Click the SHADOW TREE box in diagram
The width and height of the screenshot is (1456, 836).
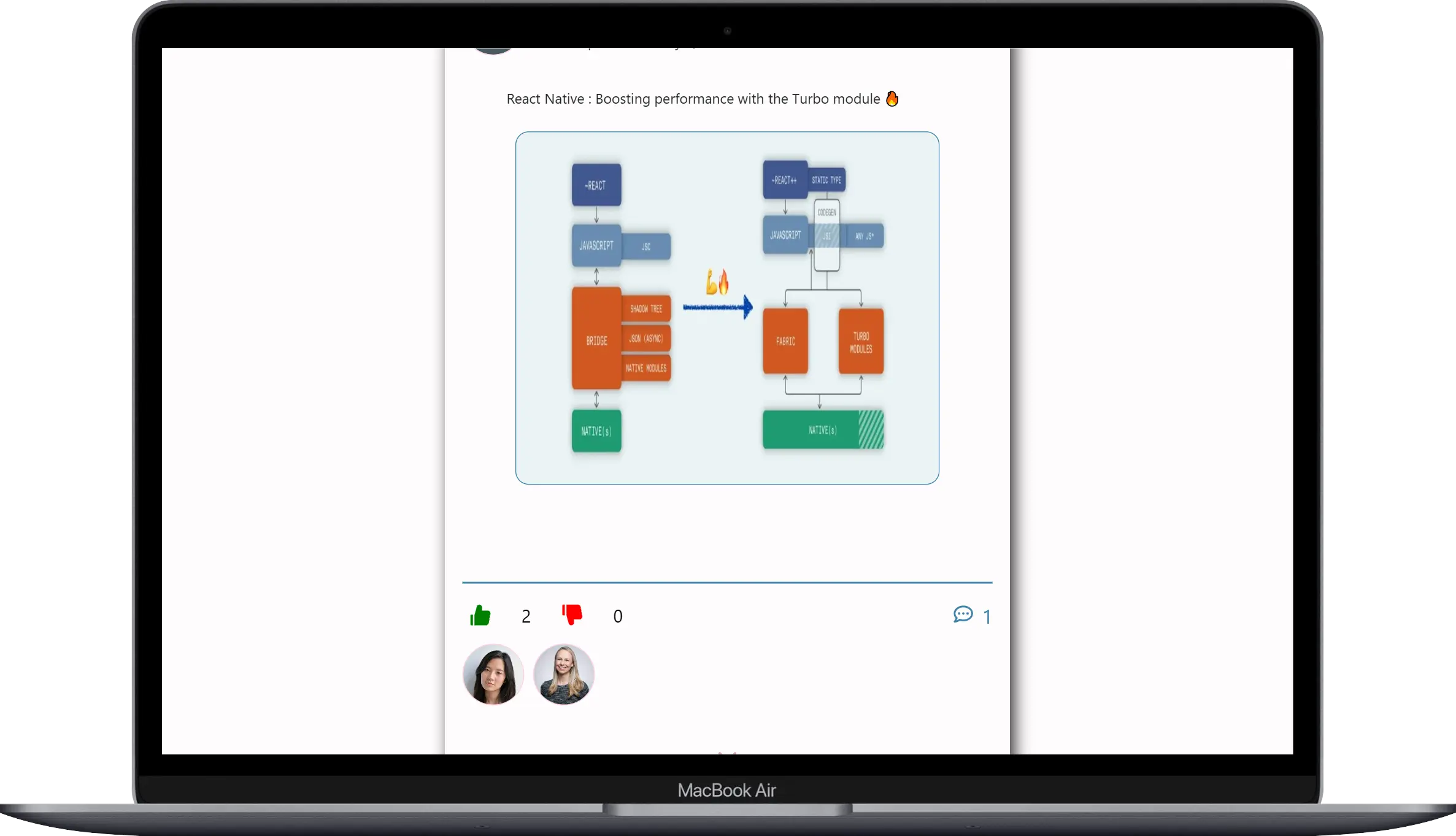(646, 309)
